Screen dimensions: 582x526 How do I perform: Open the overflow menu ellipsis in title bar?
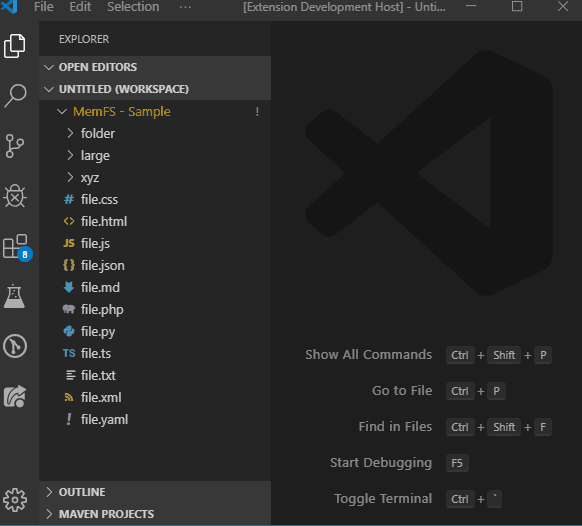(185, 7)
